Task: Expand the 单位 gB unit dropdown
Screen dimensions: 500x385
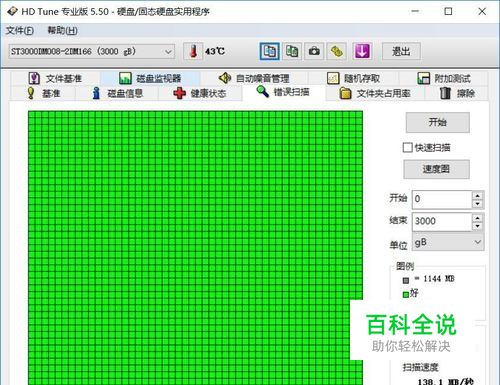Action: [448, 242]
